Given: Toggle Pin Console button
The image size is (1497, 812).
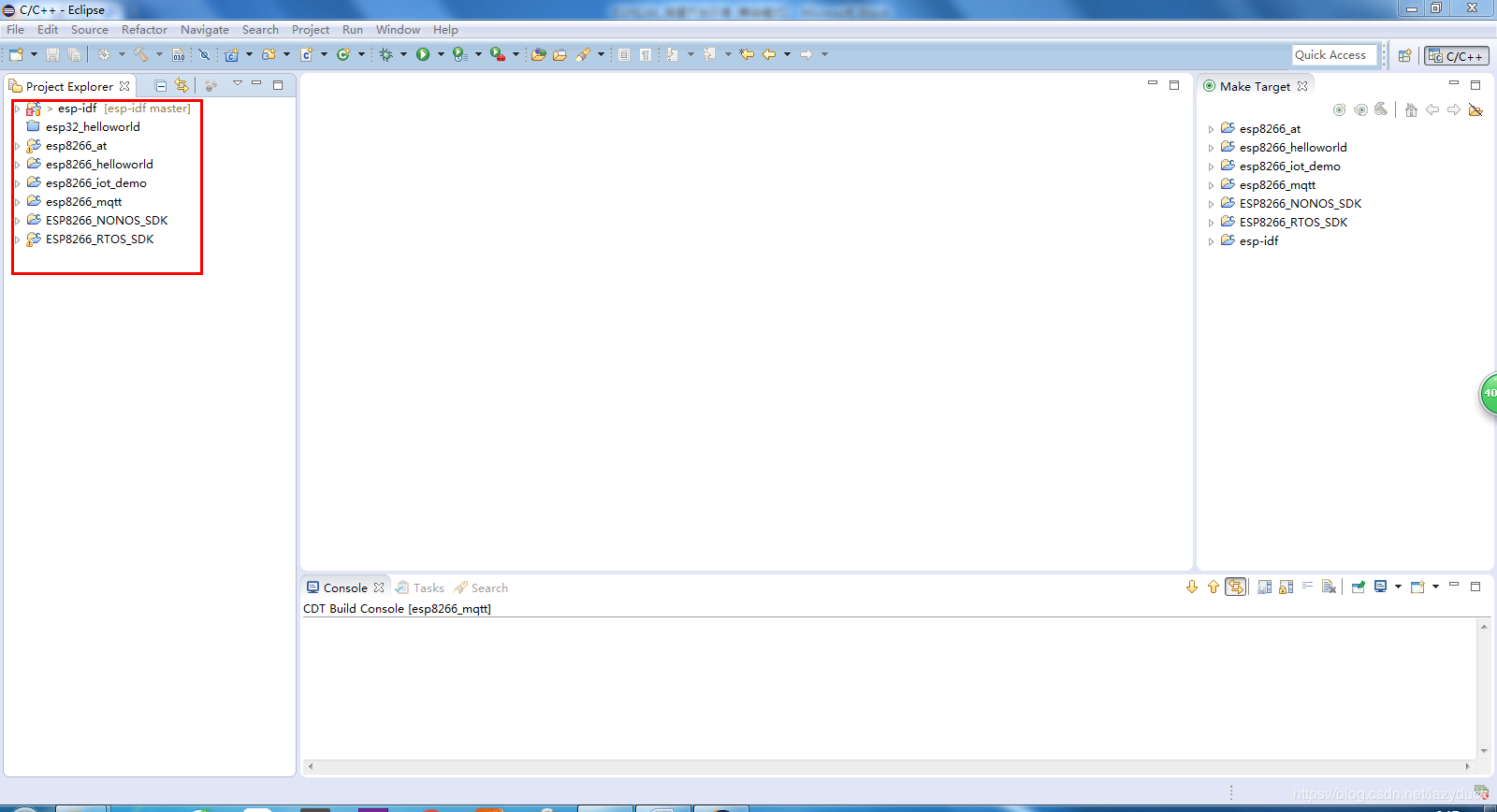Looking at the screenshot, I should (1358, 587).
